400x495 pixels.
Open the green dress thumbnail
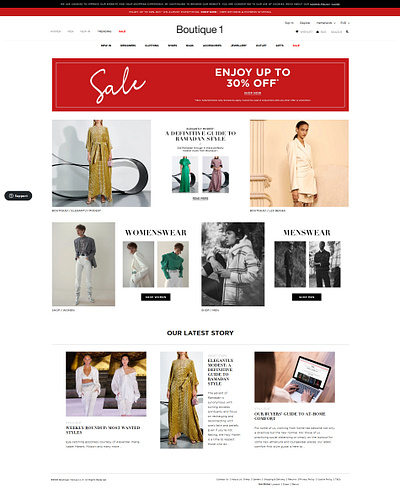coord(185,174)
